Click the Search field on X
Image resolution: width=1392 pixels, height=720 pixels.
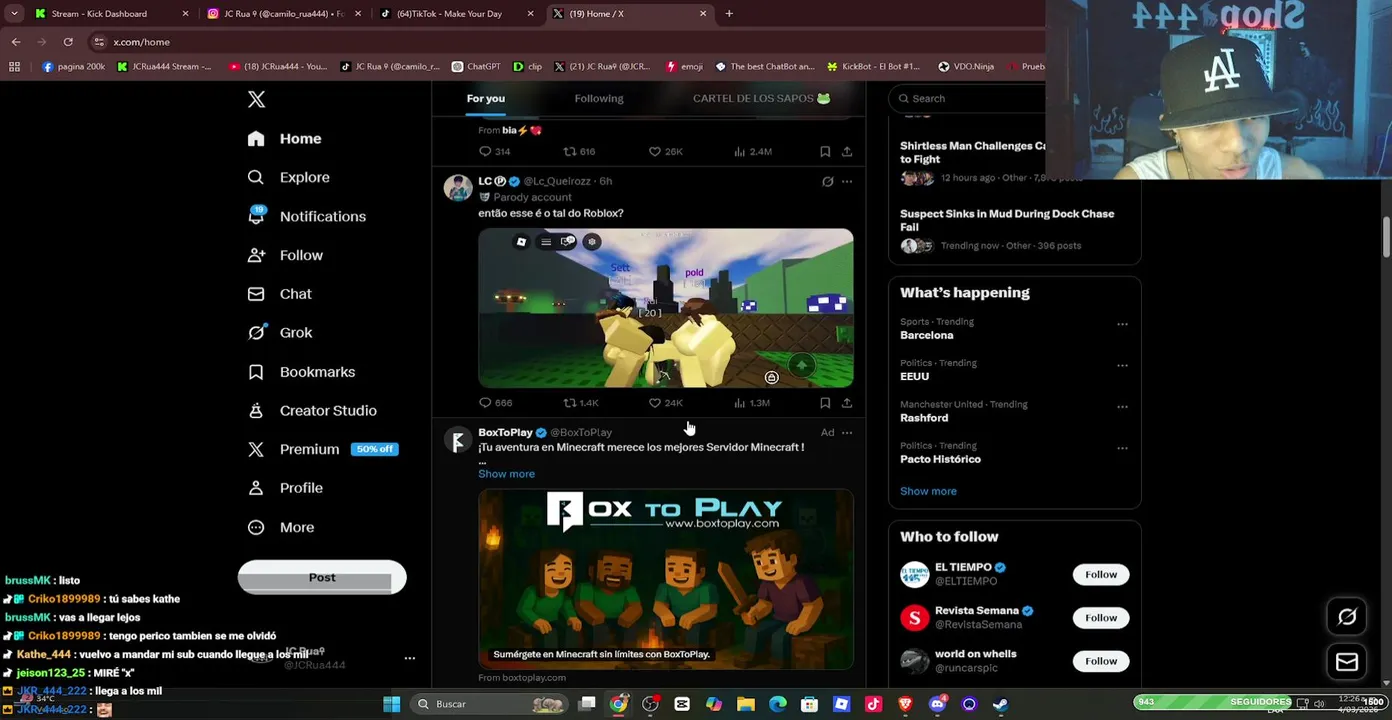(x=970, y=98)
